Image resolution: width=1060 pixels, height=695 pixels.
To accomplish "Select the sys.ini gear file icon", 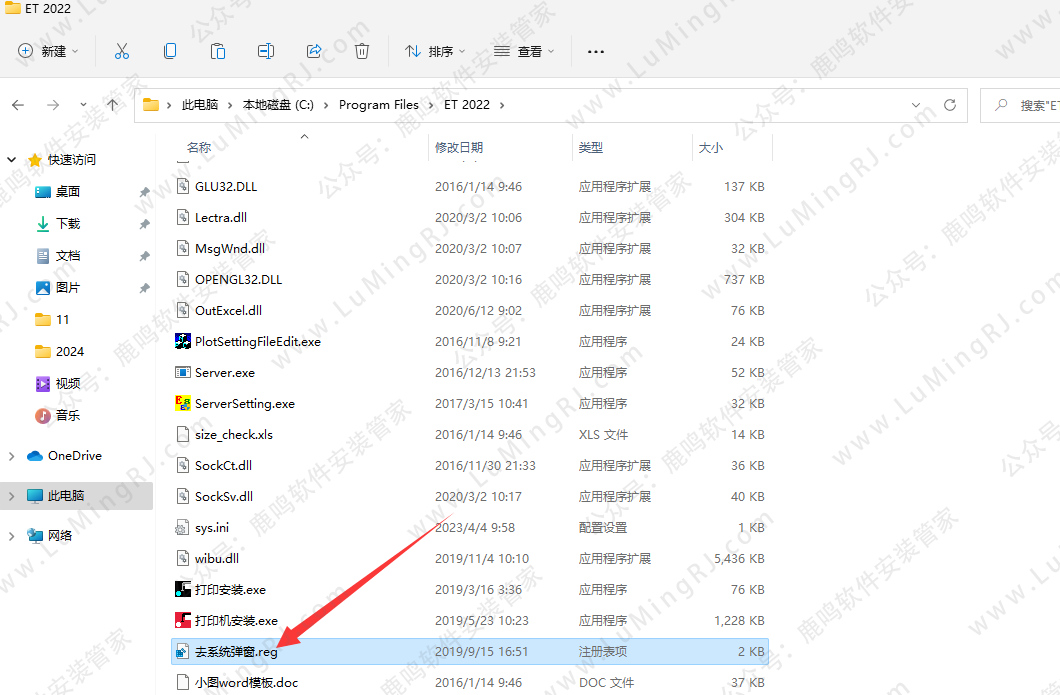I will 183,527.
